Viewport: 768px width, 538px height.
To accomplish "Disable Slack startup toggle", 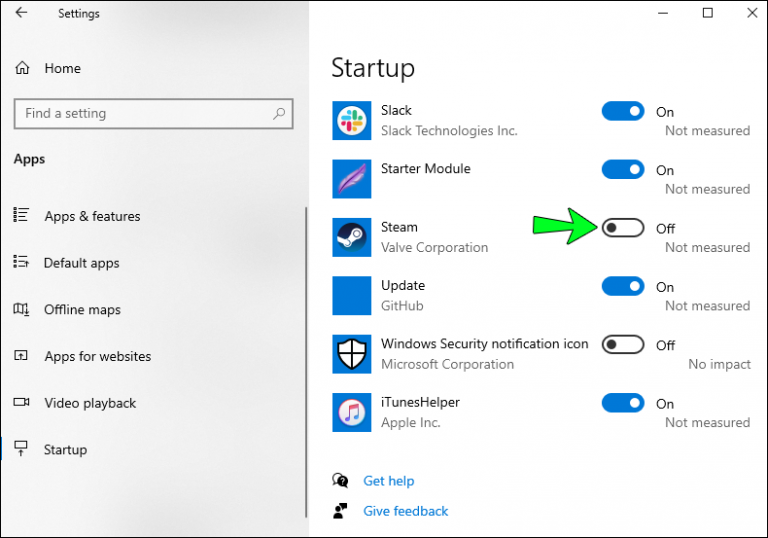I will tap(623, 111).
